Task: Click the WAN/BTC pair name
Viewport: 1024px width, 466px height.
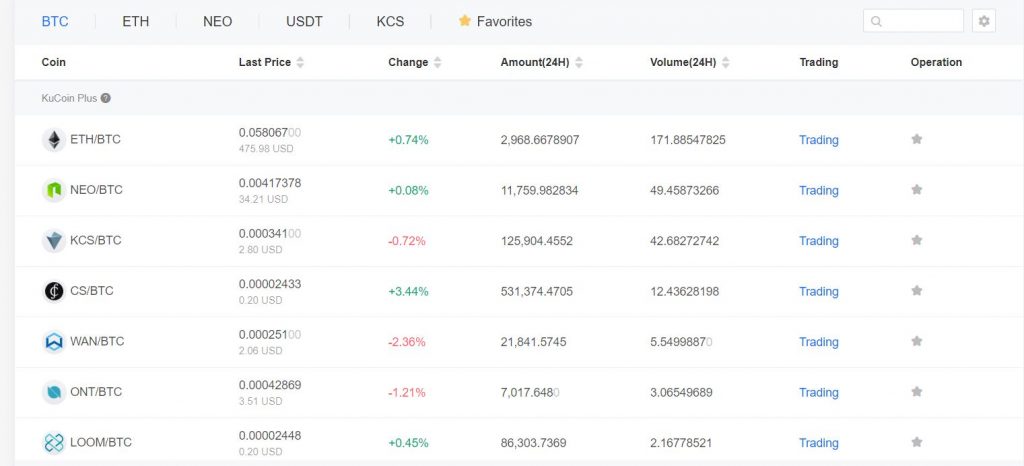Action: click(97, 341)
